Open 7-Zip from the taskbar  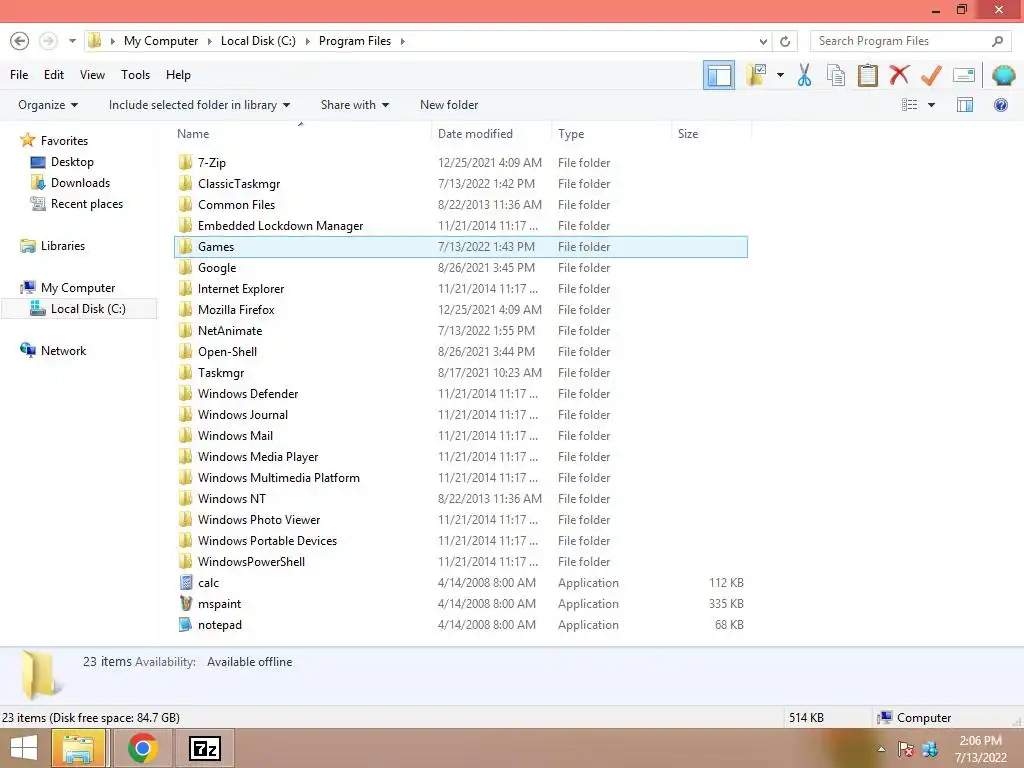pyautogui.click(x=204, y=748)
